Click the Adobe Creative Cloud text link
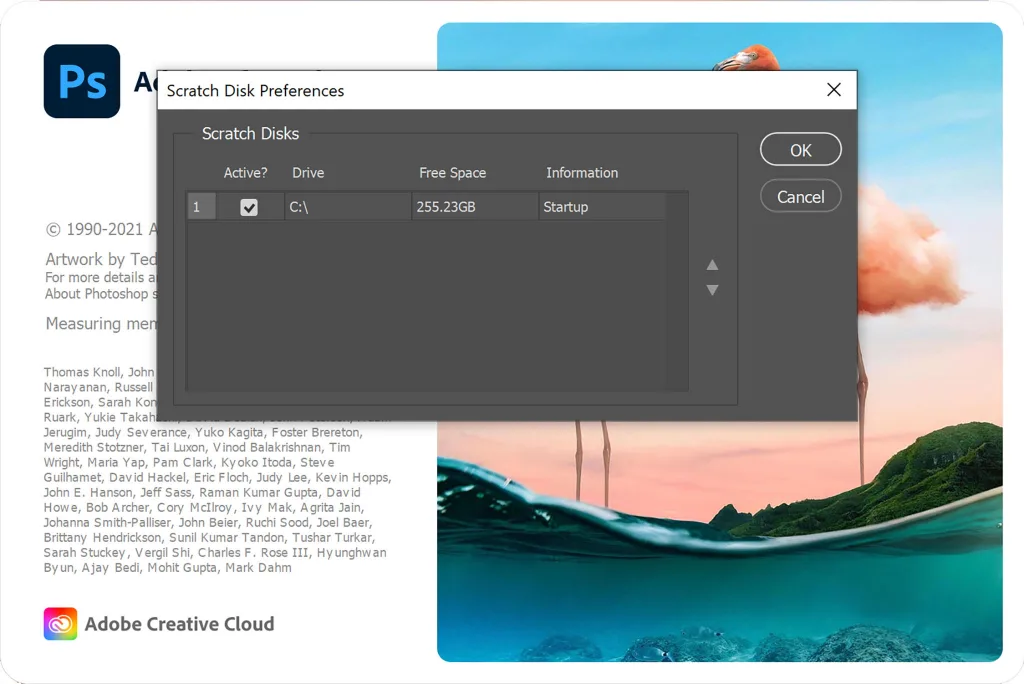 pos(179,623)
